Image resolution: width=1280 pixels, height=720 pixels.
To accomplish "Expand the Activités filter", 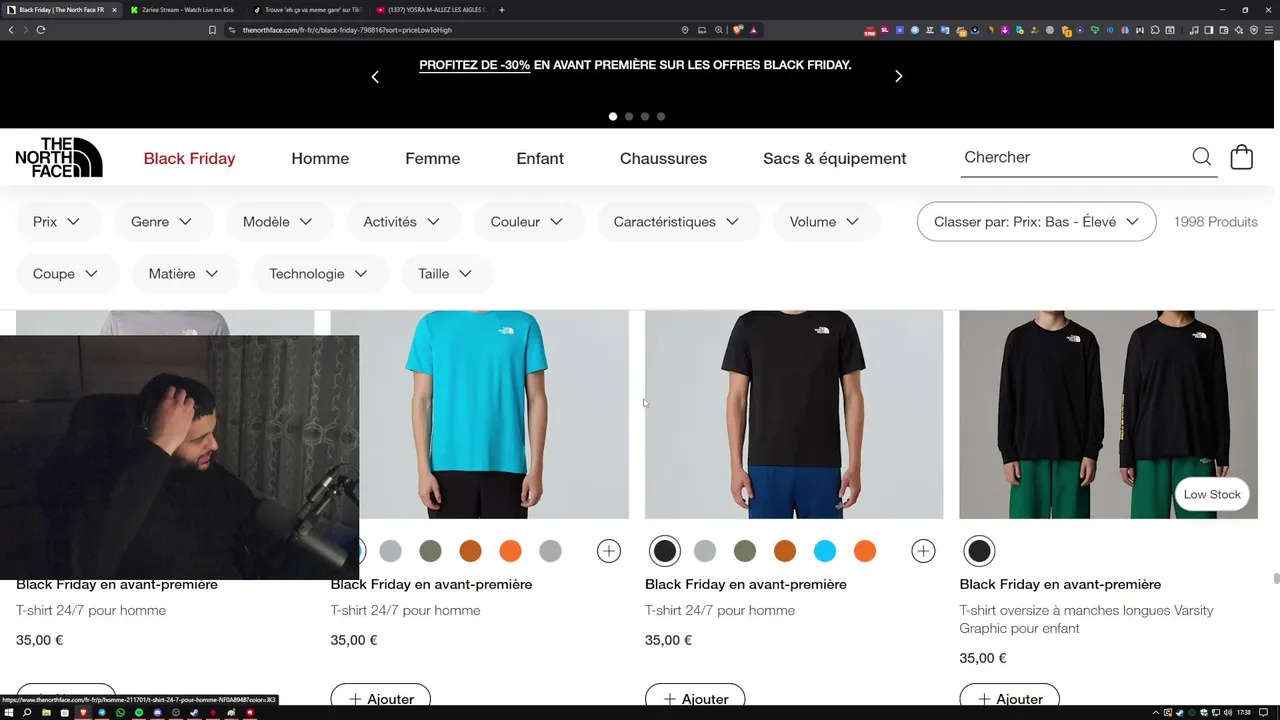I will pos(403,222).
